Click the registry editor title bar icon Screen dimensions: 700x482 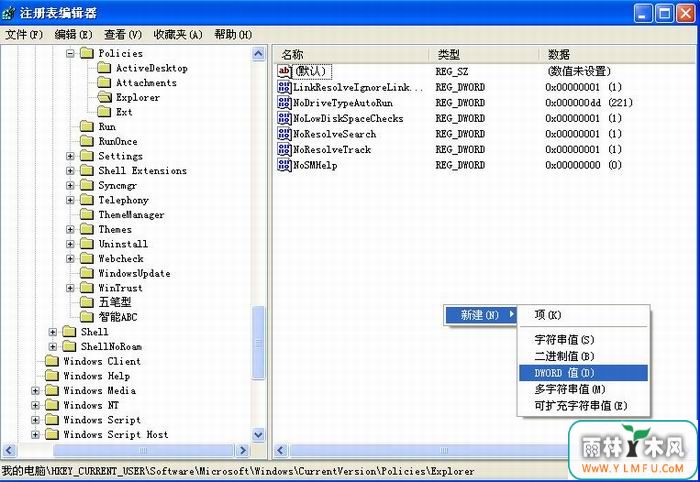click(x=8, y=13)
